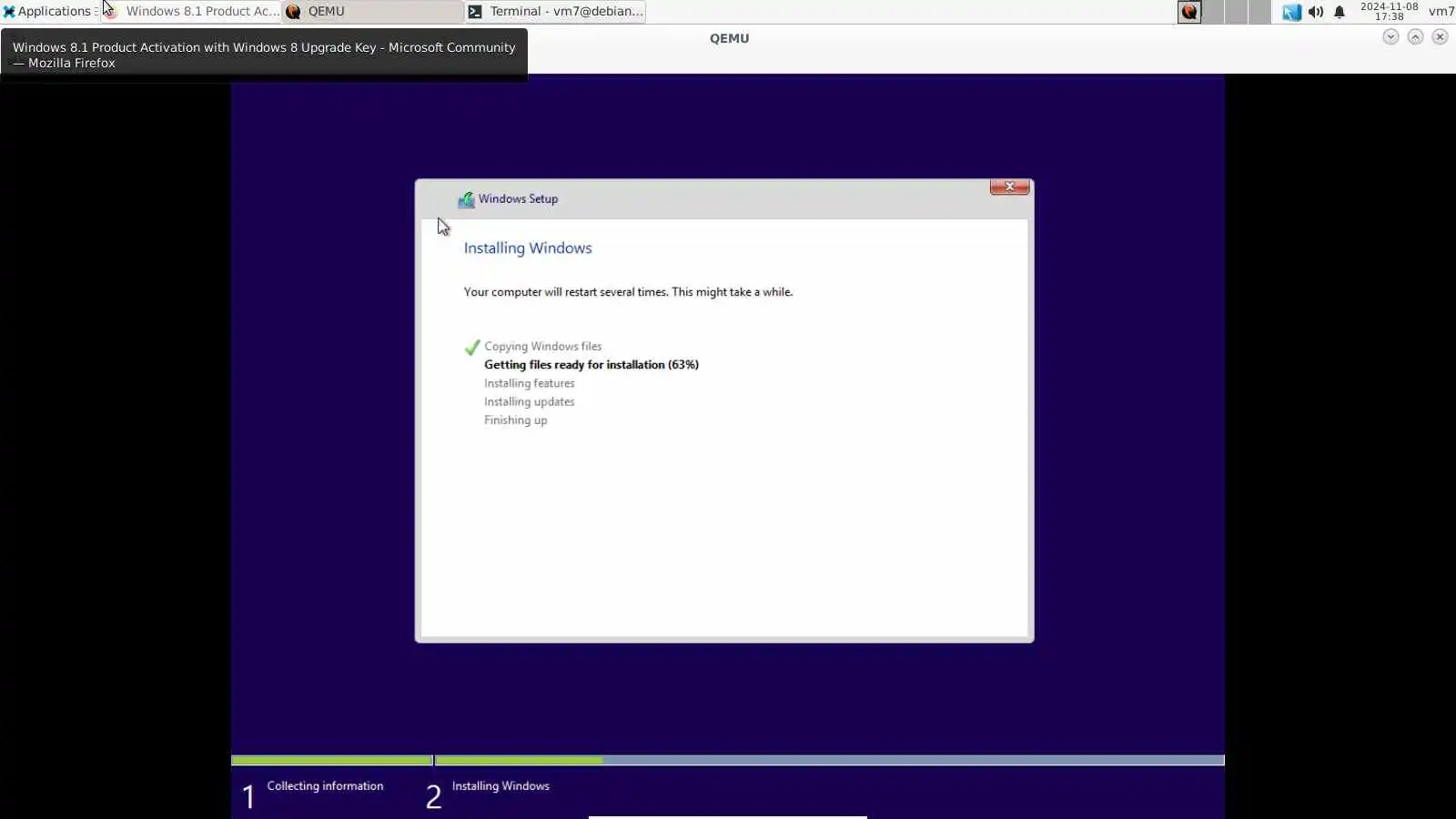Click the green checkmark beside Copying Windows files

coord(471,348)
